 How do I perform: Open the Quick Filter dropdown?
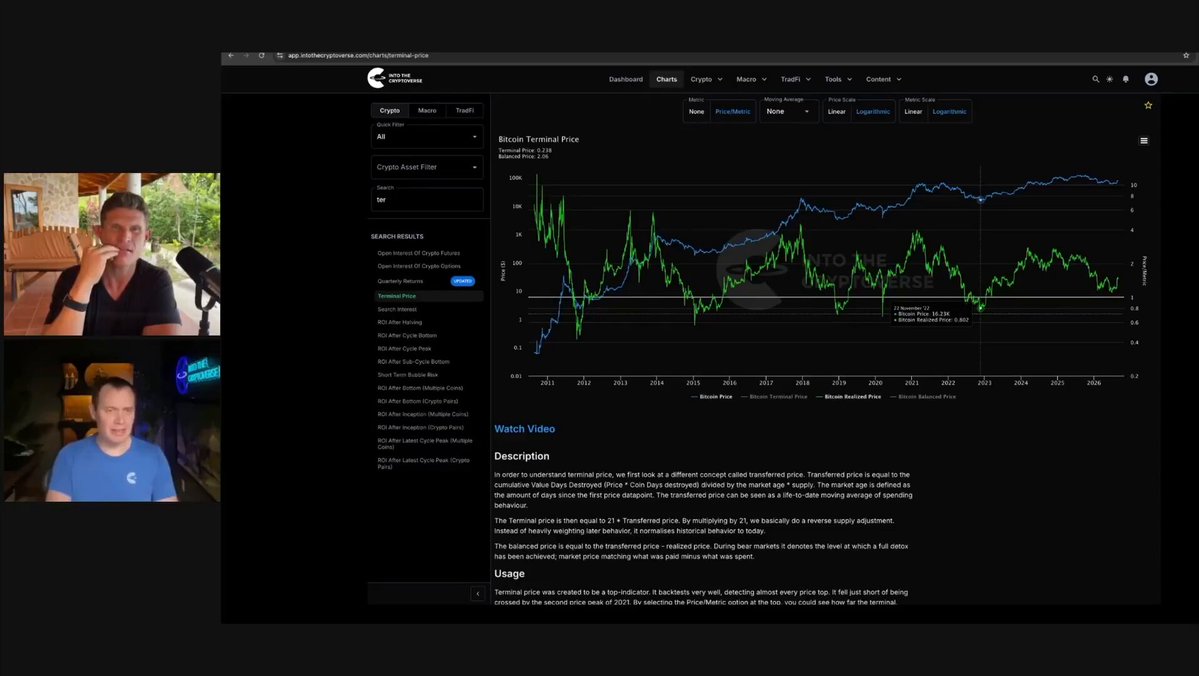click(x=427, y=136)
